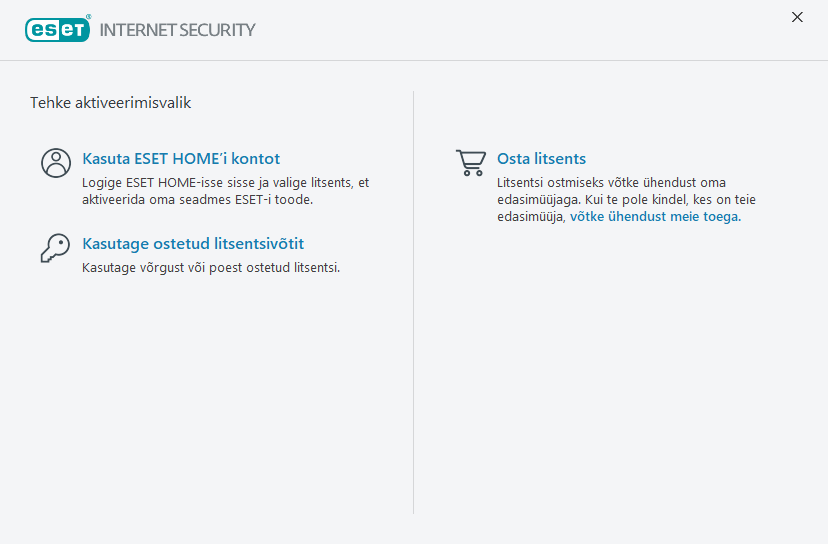Click the vertical divider between option columns
Image resolution: width=828 pixels, height=544 pixels.
414,300
